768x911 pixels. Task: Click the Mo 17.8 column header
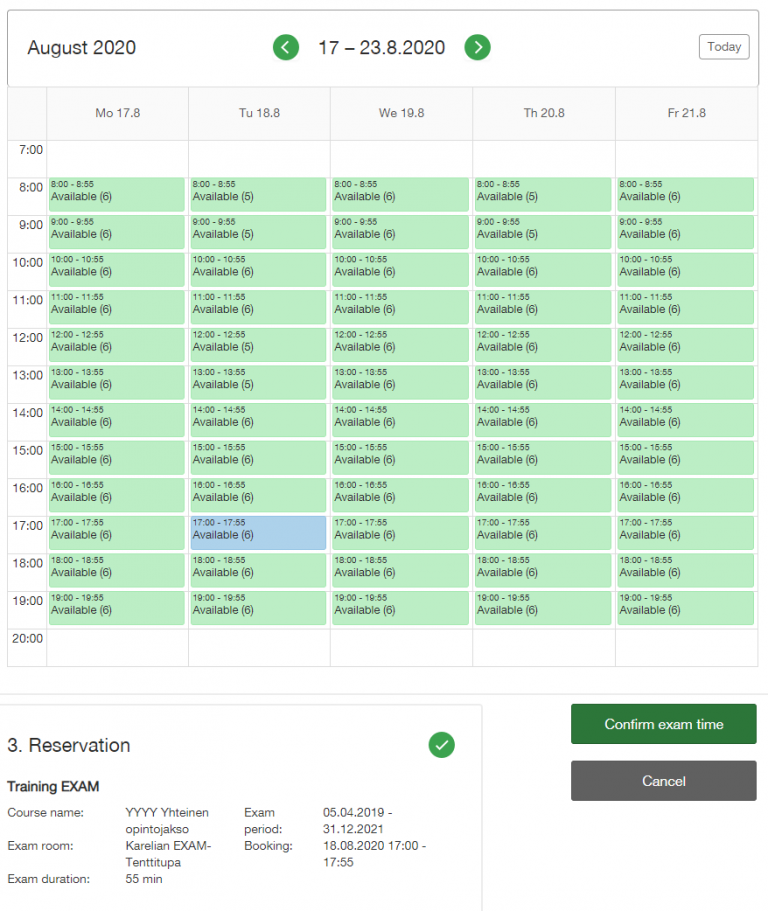pyautogui.click(x=117, y=113)
